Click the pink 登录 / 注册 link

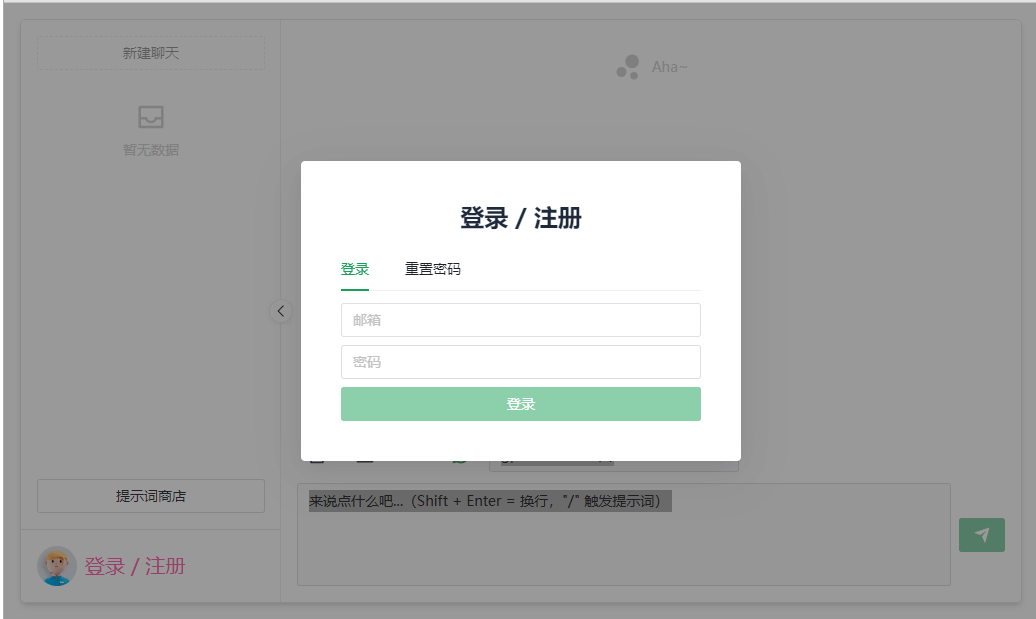[x=135, y=566]
